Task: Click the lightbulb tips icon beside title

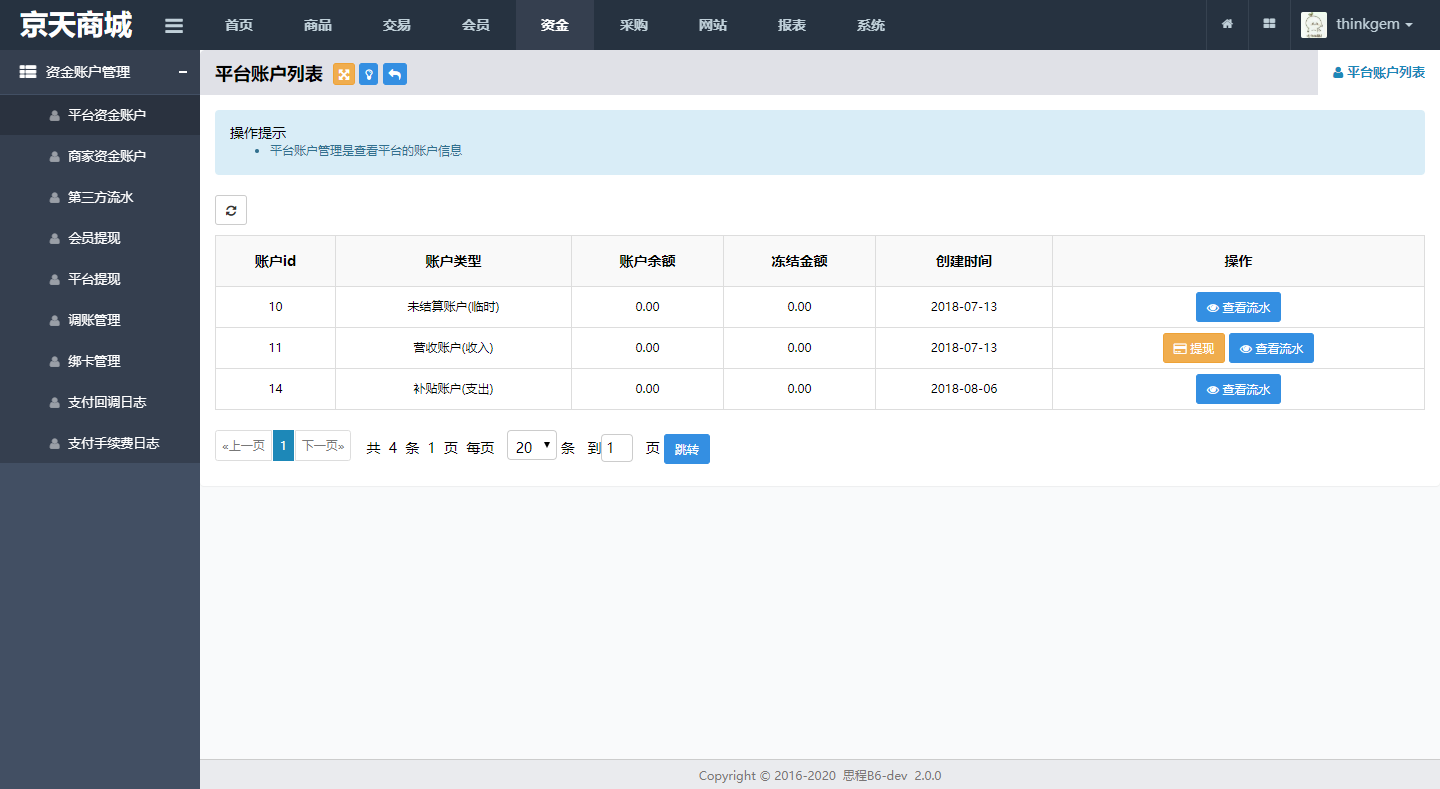Action: pyautogui.click(x=369, y=74)
